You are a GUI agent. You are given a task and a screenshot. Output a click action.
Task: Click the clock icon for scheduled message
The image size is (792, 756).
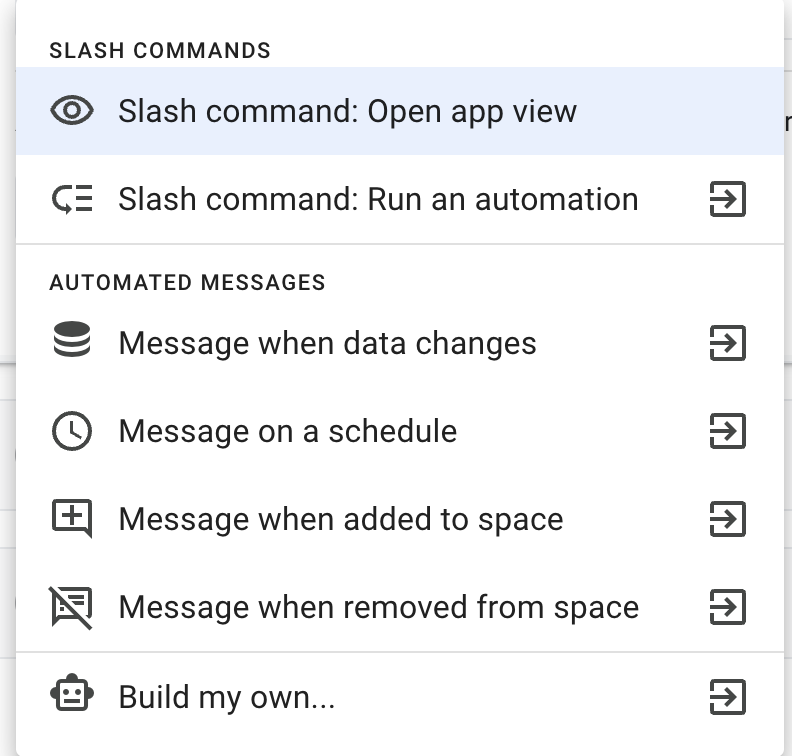72,431
